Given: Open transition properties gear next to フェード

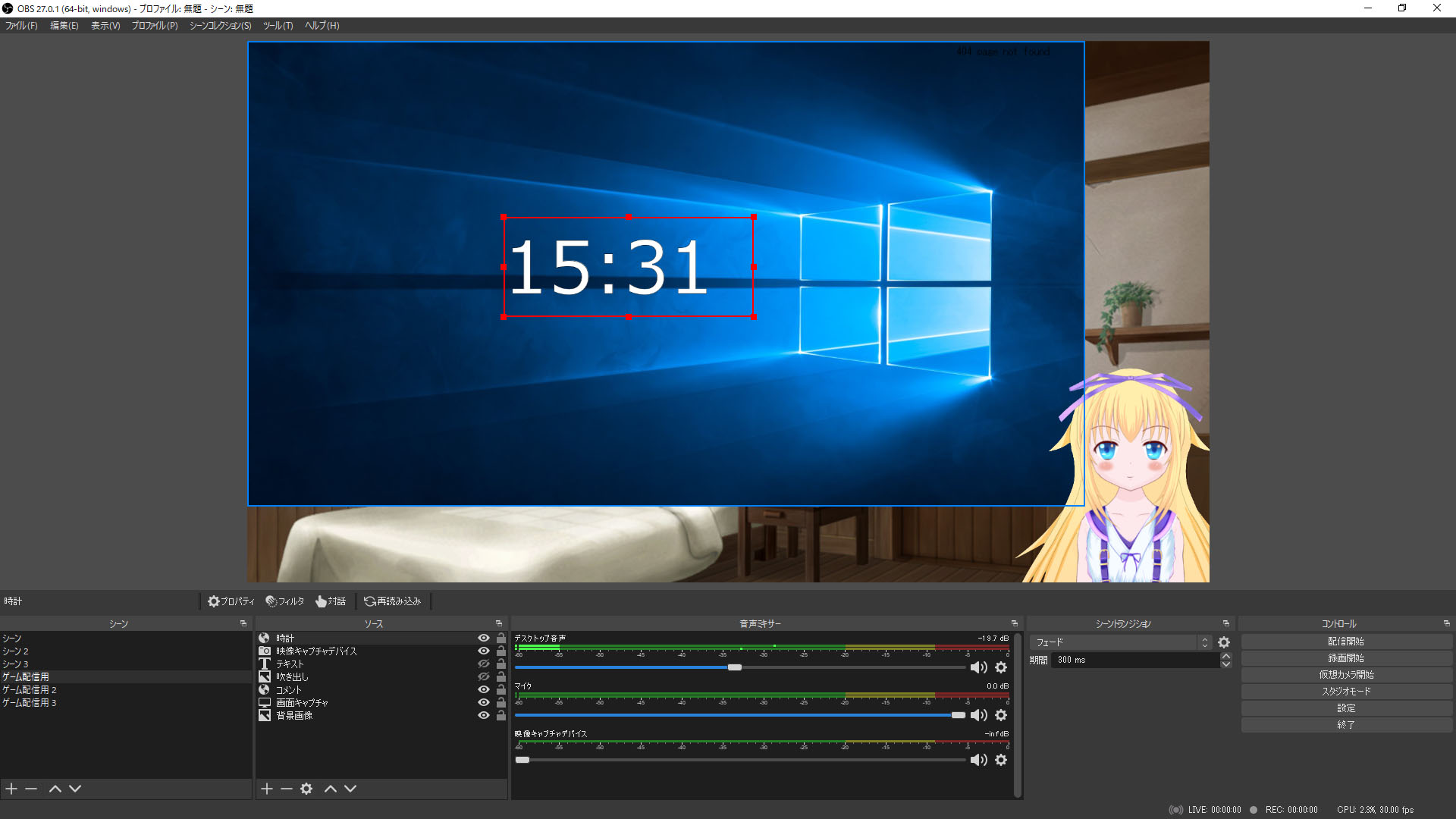Looking at the screenshot, I should click(1224, 642).
